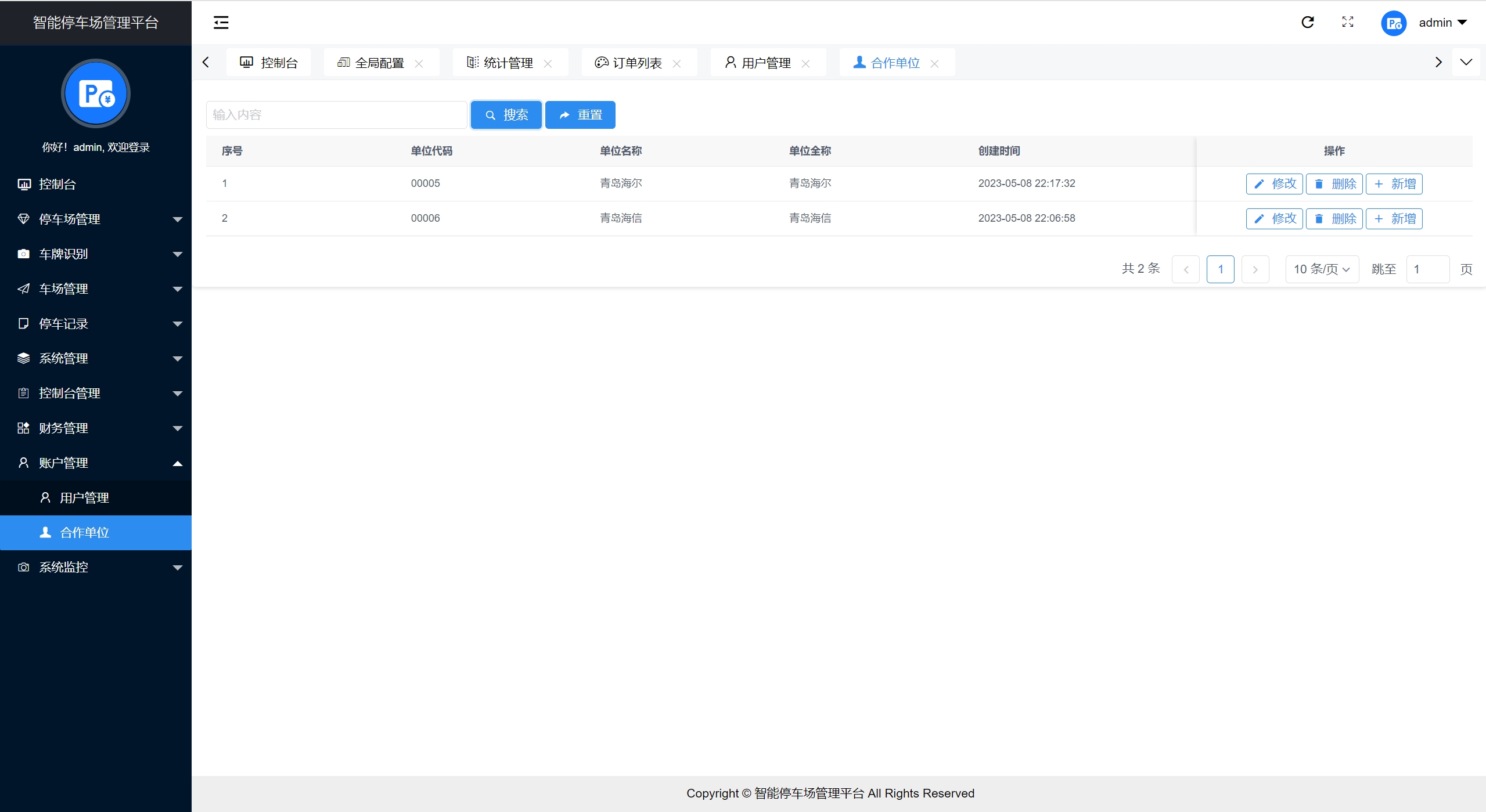Viewport: 1486px width, 812px height.
Task: Click the sidebar collapse hamburger icon
Action: (x=221, y=23)
